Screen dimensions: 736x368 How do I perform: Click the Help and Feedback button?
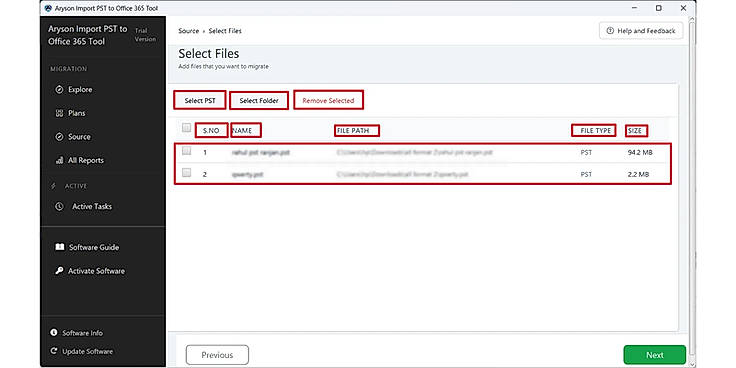(x=641, y=31)
